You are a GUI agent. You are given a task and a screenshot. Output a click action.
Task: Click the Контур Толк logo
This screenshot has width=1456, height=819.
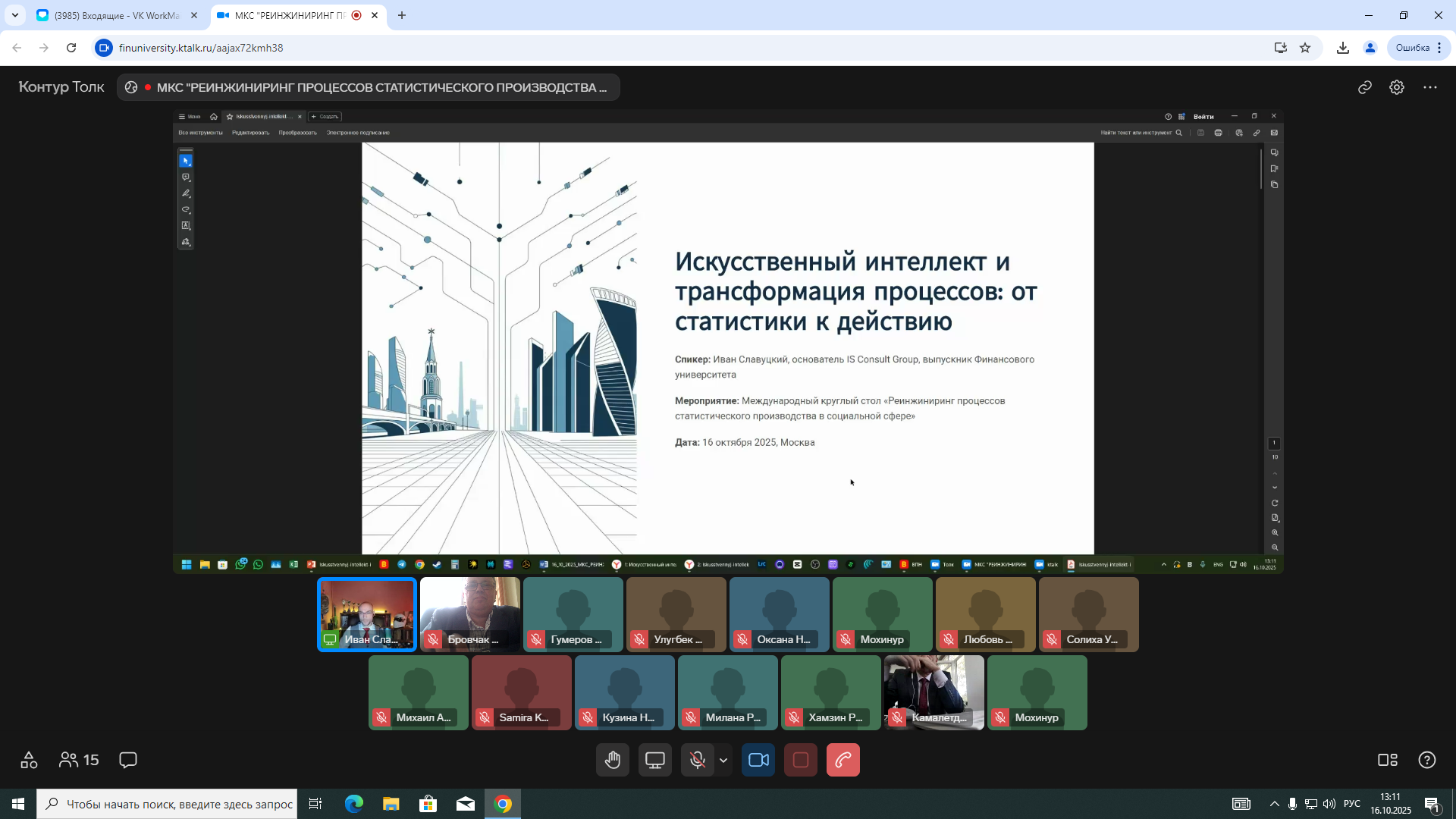(x=61, y=87)
